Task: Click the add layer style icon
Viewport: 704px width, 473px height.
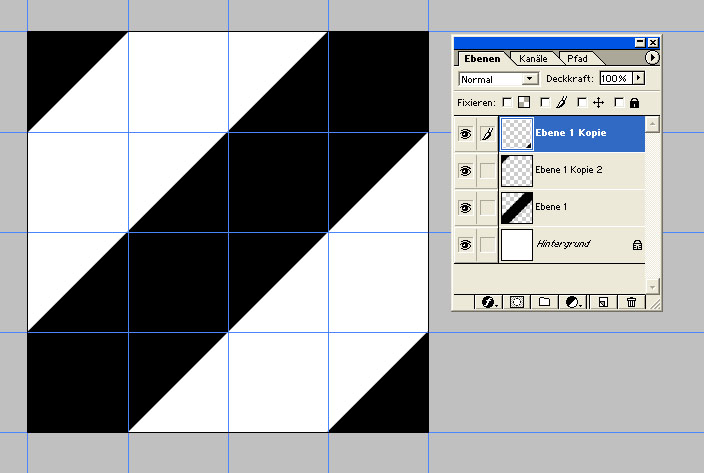Action: [x=490, y=301]
